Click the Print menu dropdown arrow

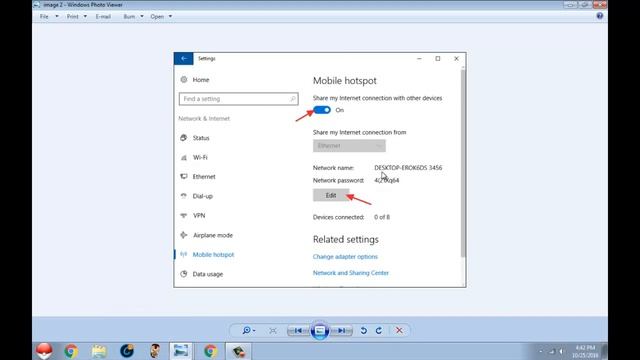click(85, 17)
